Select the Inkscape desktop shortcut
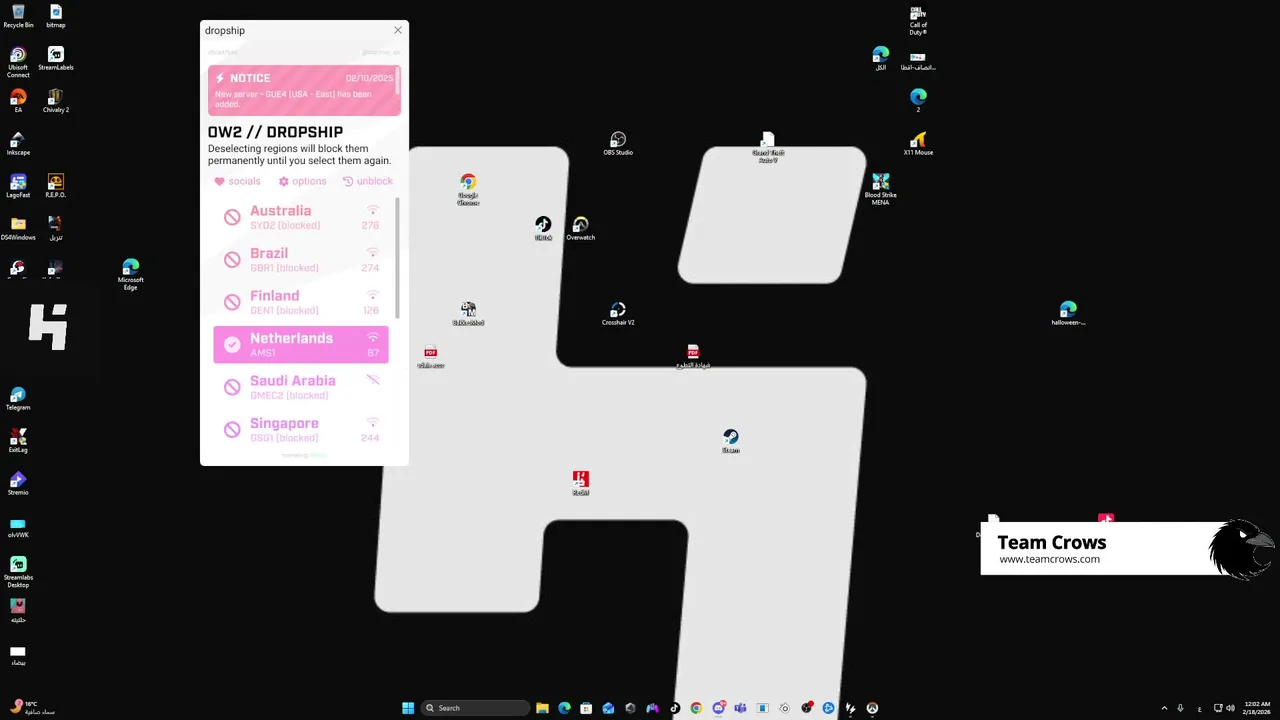Screen dimensions: 1280x720 (18, 144)
